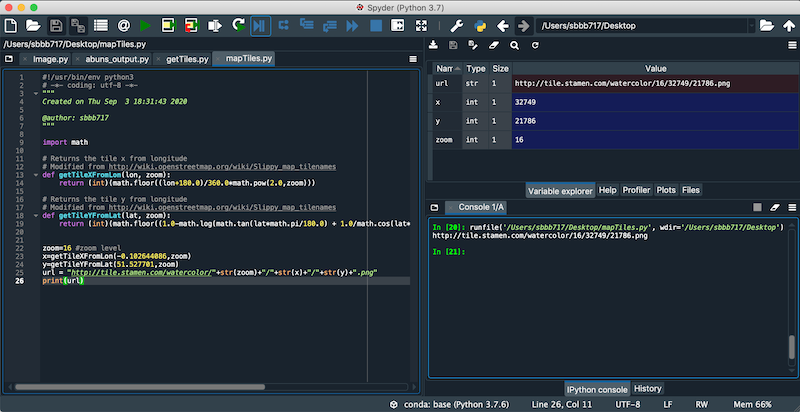The image size is (800, 412).
Task: Open the Profiler tab
Action: pos(636,190)
